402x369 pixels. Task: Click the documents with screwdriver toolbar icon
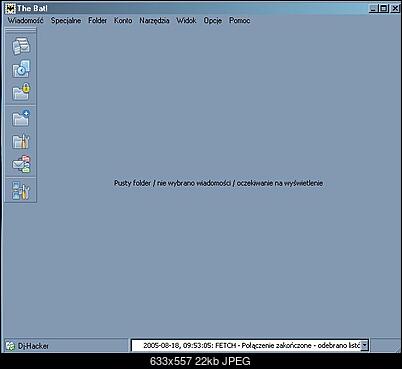(21, 190)
